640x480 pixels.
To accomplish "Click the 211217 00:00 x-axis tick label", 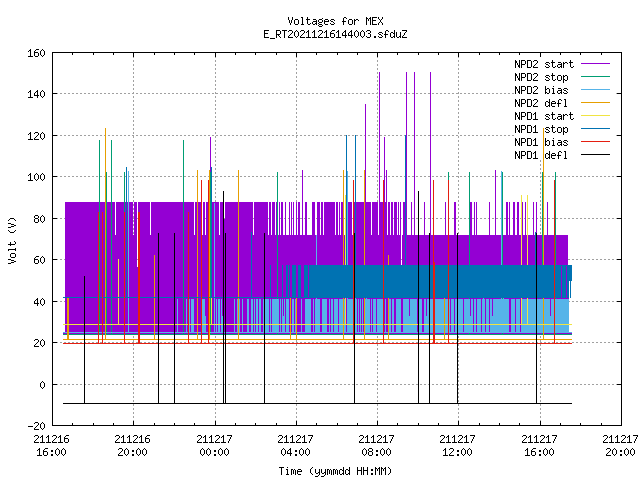I will click(x=214, y=445).
